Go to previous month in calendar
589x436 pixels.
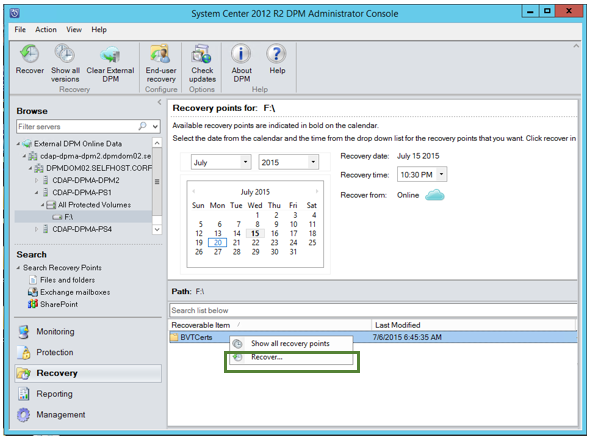[194, 191]
